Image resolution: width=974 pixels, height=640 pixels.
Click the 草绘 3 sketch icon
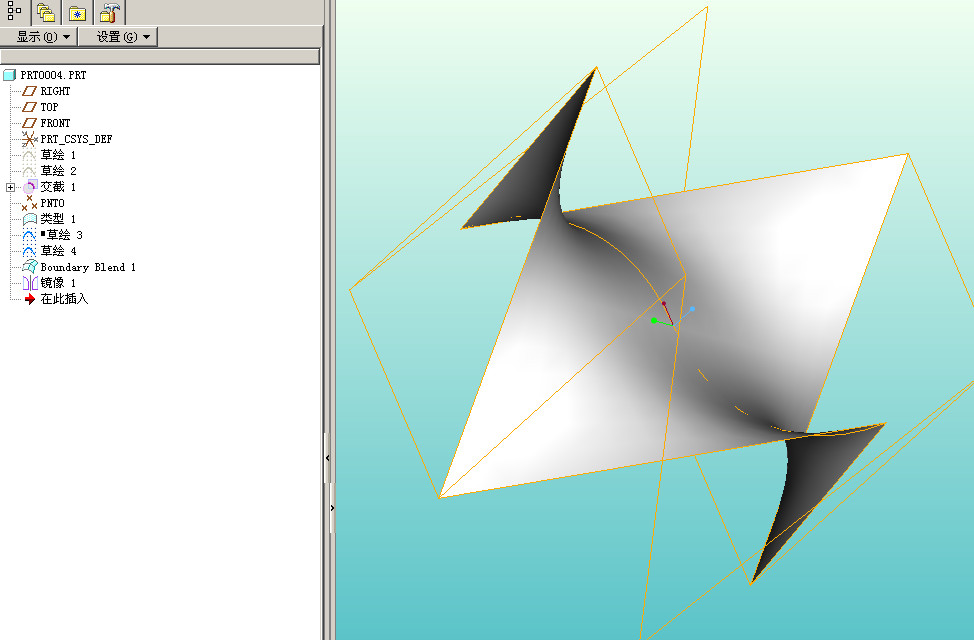coord(29,235)
